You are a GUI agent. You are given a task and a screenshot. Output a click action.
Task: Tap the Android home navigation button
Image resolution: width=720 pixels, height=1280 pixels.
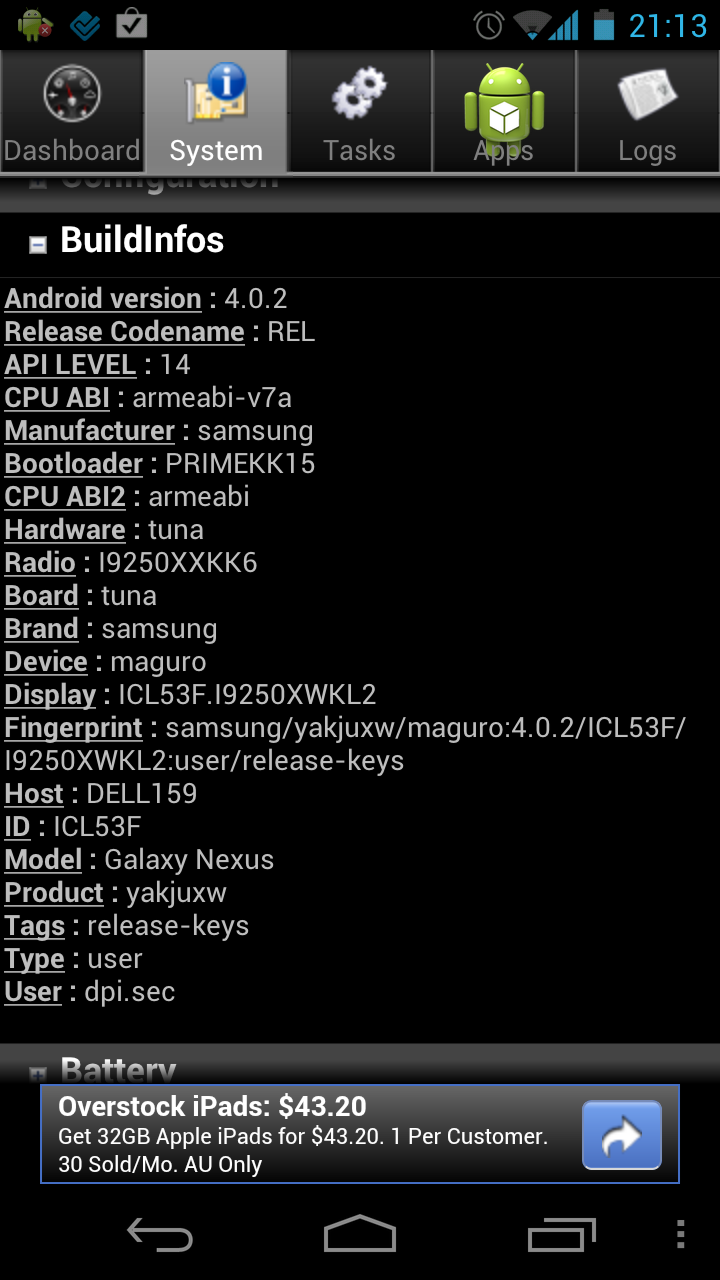[x=360, y=1234]
